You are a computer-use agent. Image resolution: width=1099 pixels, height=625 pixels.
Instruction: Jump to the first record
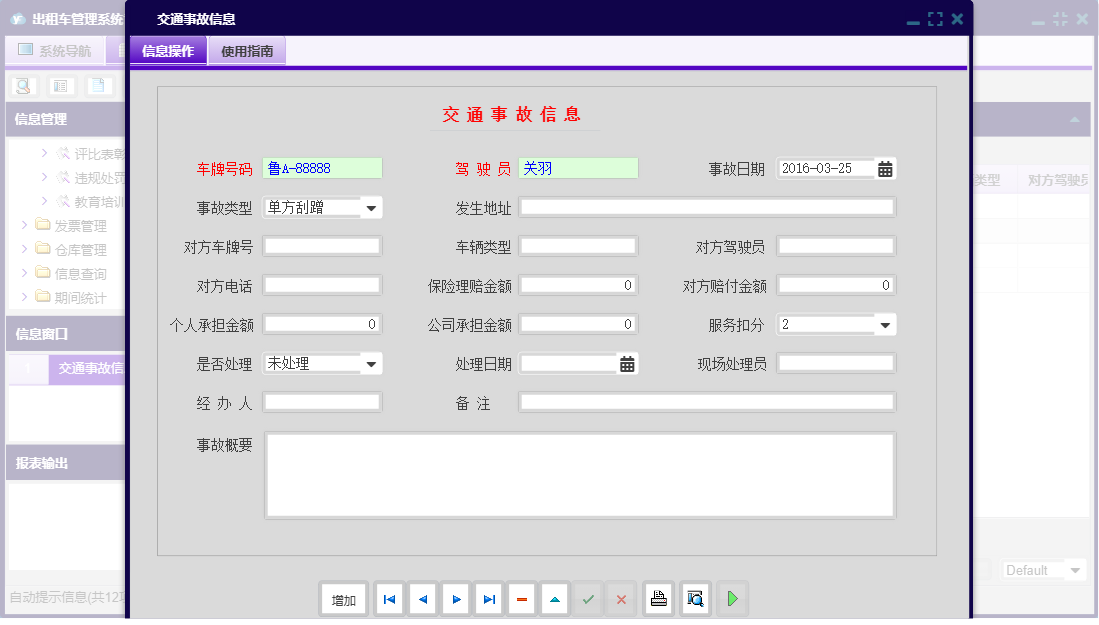389,599
